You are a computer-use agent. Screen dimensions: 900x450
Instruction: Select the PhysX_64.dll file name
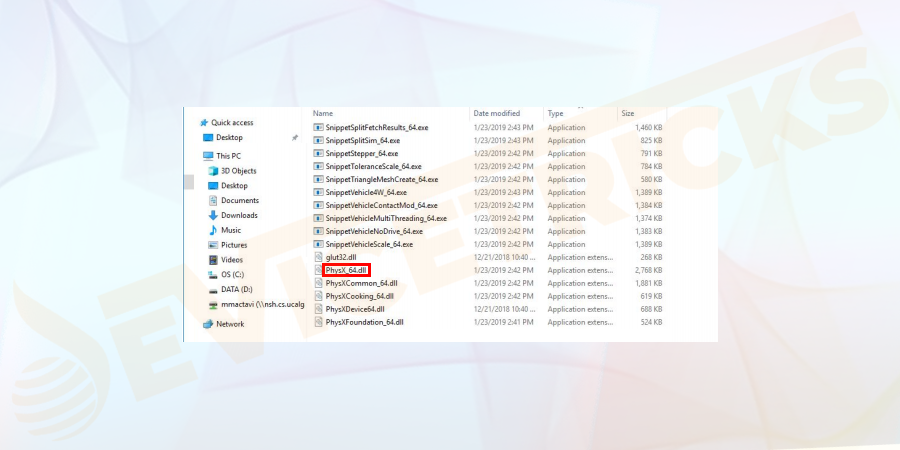click(x=346, y=270)
